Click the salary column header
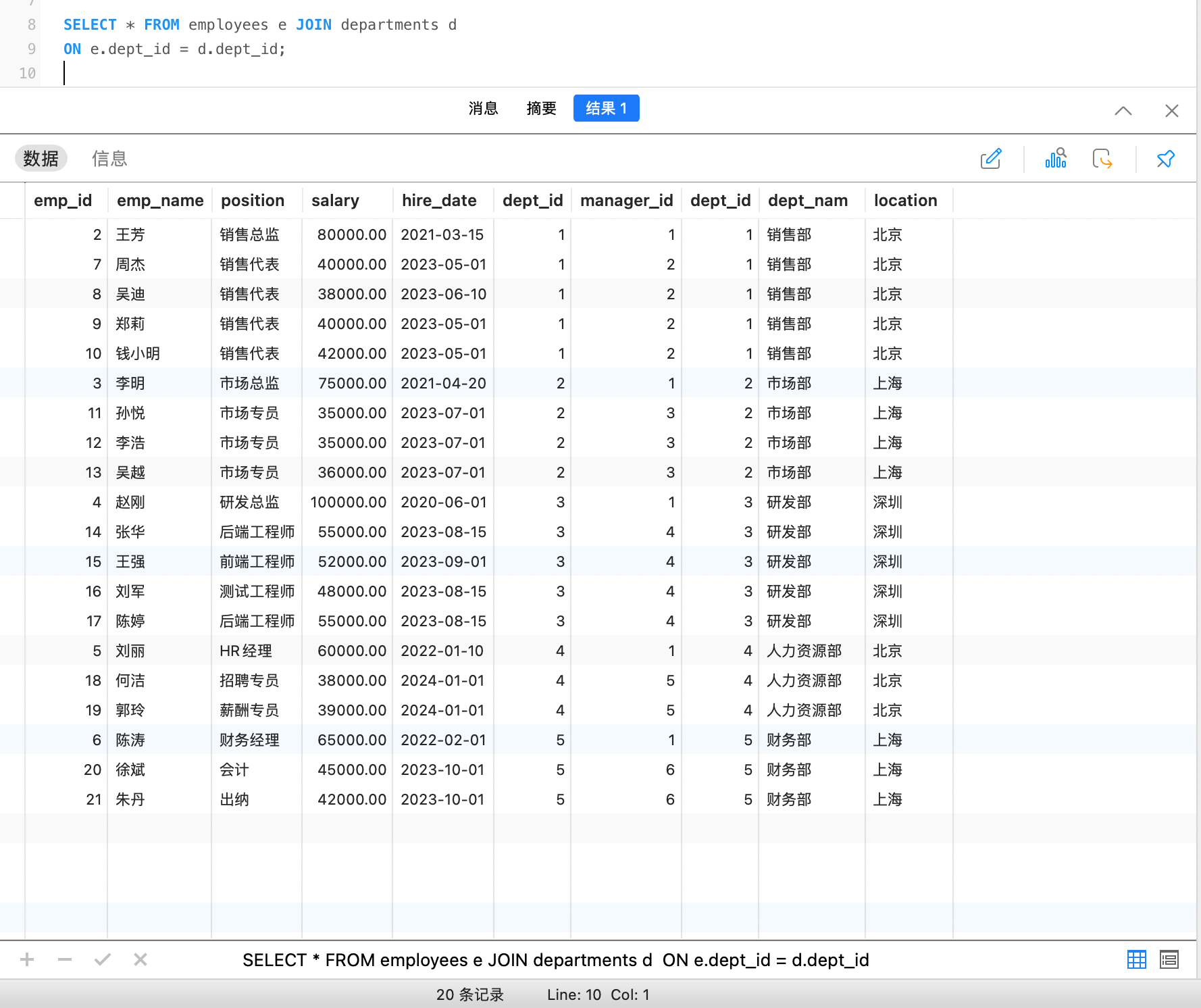Viewport: 1201px width, 1008px height. 335,201
